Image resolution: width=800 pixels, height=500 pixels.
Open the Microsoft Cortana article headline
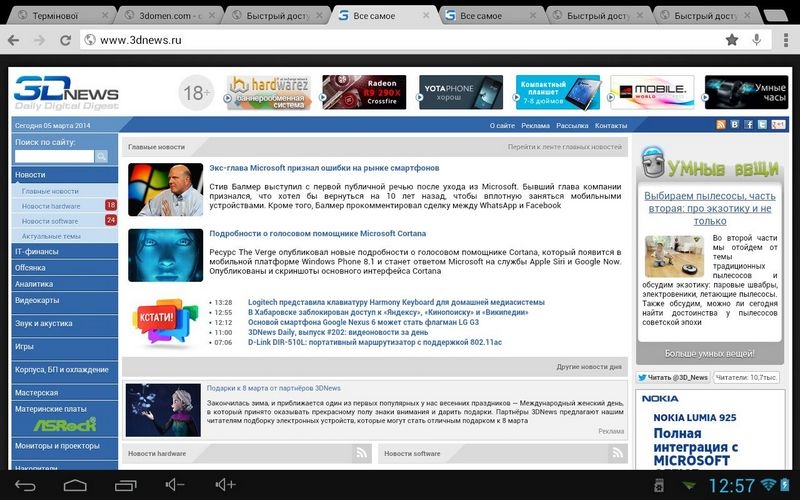pos(317,233)
